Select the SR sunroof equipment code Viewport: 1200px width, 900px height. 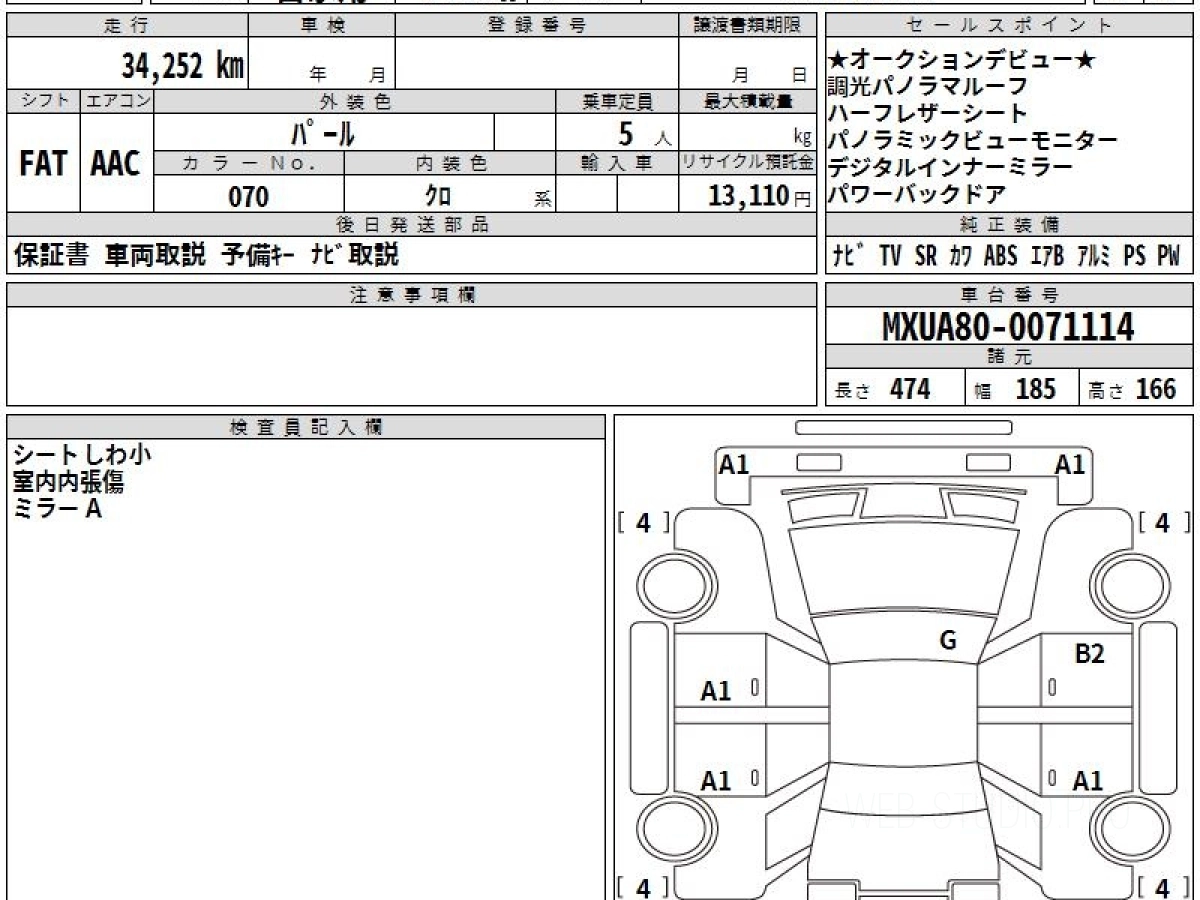[x=926, y=256]
